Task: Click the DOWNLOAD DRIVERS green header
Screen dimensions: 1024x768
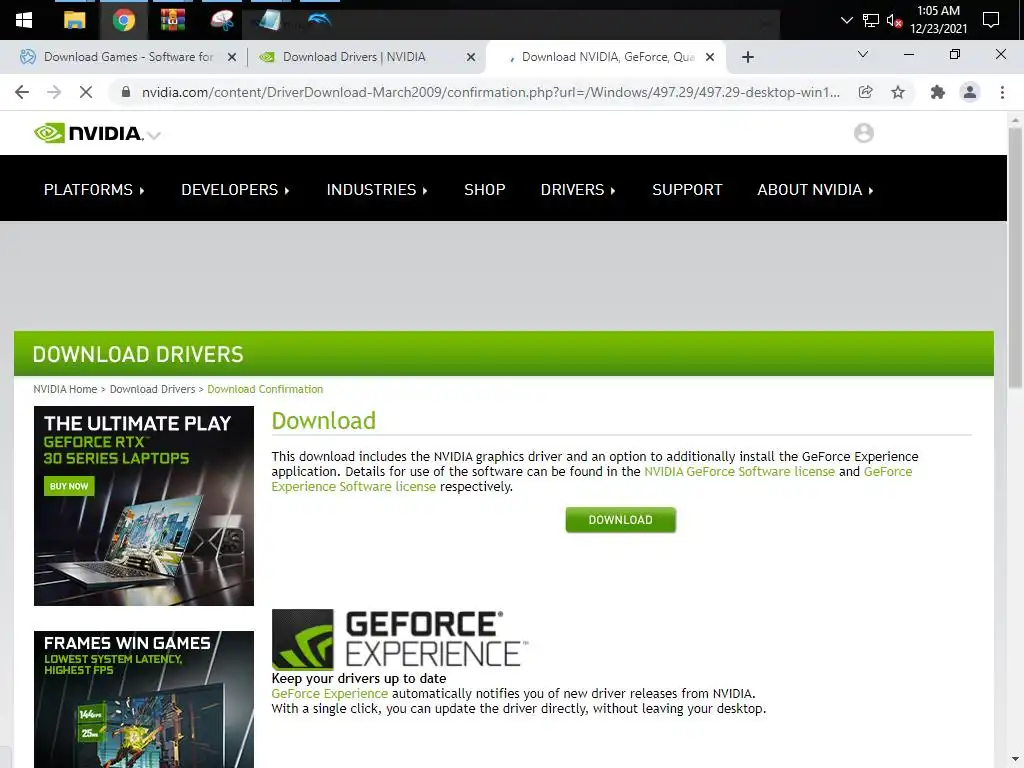Action: [x=504, y=353]
